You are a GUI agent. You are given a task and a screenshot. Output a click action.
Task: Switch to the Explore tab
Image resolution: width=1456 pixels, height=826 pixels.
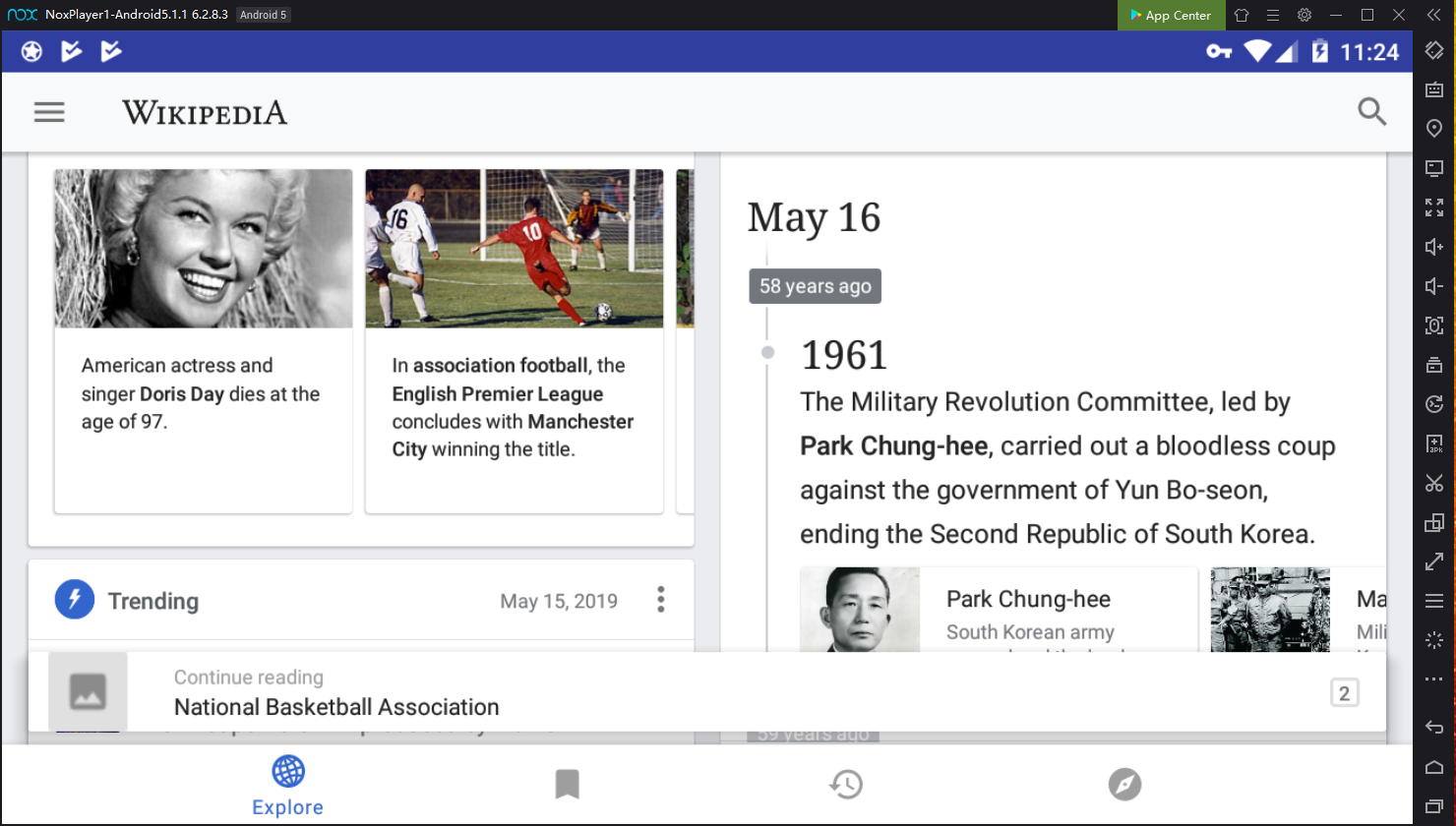coord(287,785)
